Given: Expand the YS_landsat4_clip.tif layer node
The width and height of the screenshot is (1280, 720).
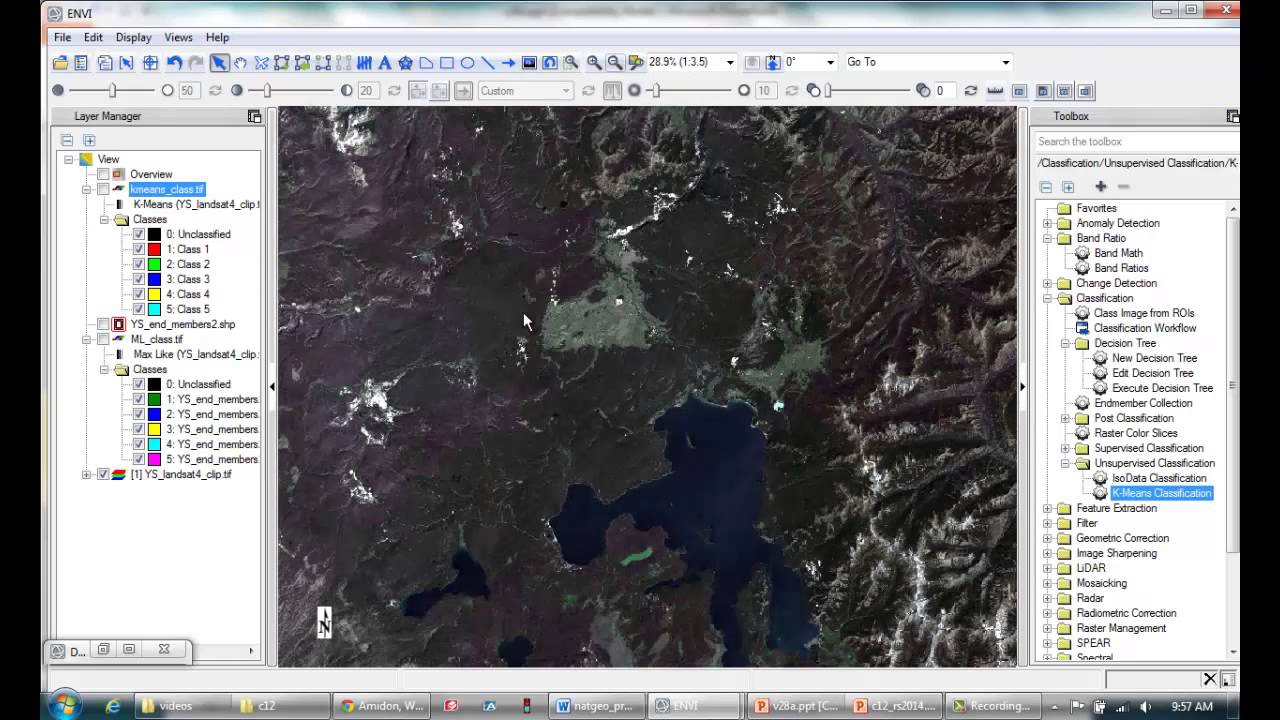Looking at the screenshot, I should coord(87,474).
